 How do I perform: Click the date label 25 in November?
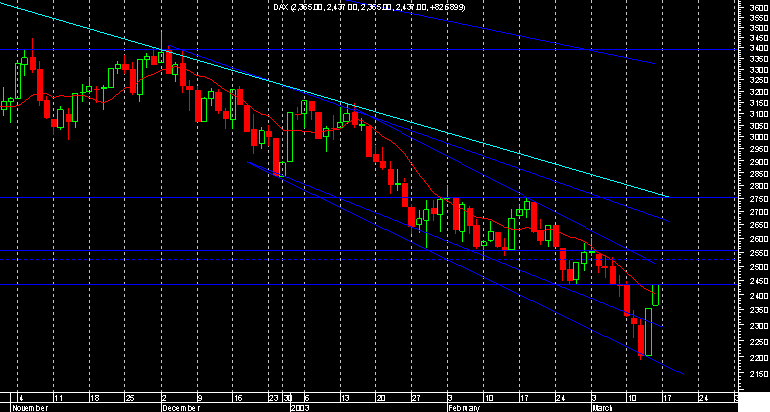129,397
